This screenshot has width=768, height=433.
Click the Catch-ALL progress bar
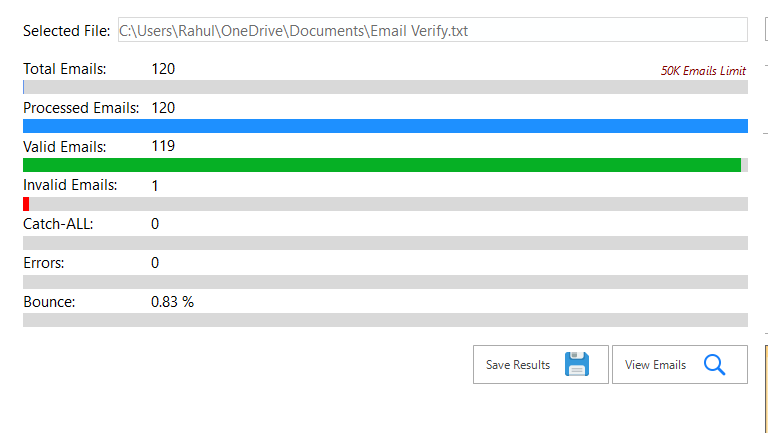coord(385,243)
